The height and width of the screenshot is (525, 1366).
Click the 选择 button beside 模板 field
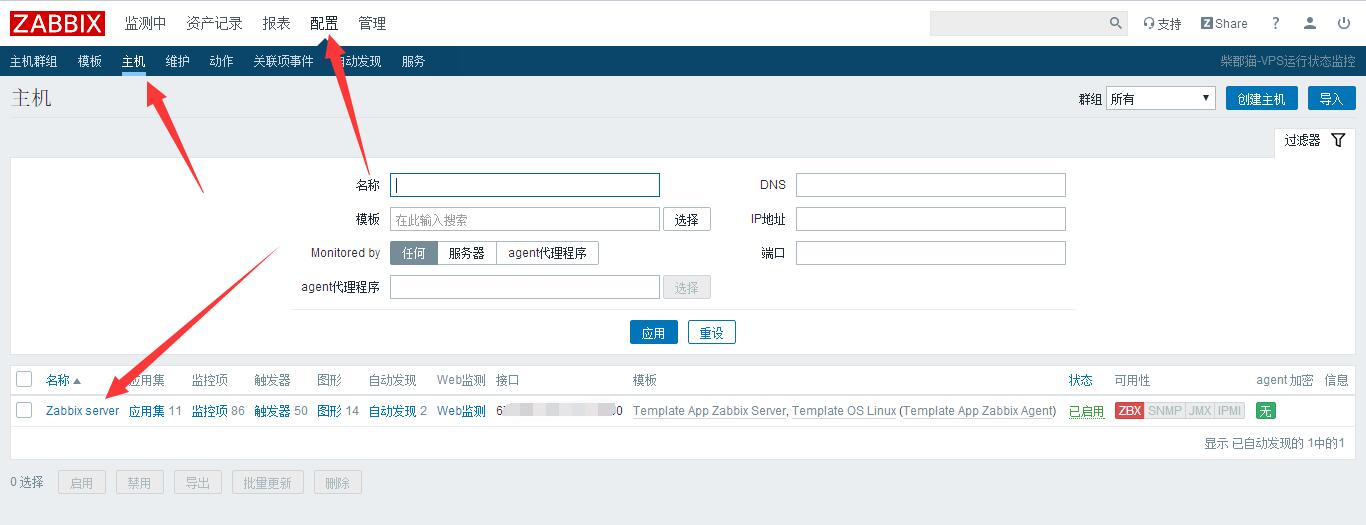click(x=686, y=219)
